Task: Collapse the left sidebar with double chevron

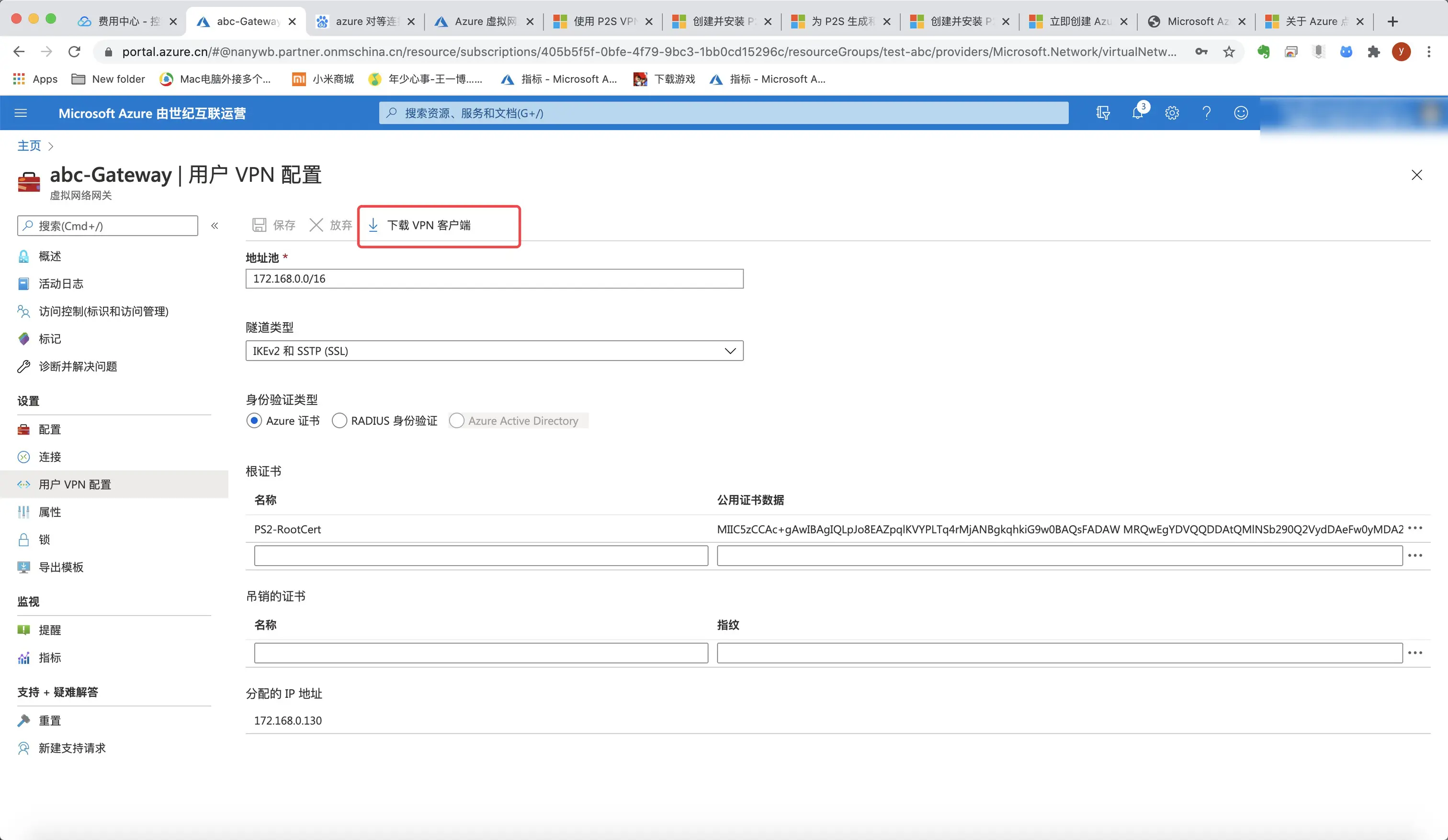Action: pyautogui.click(x=215, y=226)
